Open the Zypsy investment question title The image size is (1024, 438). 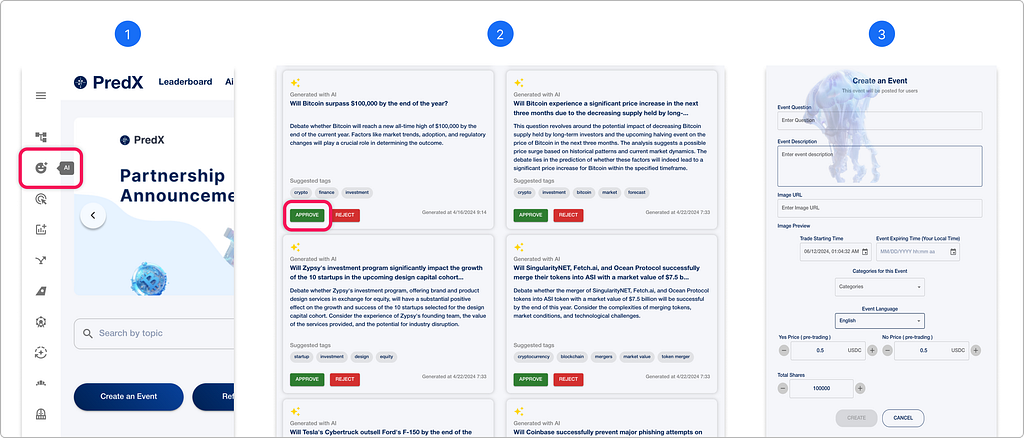[x=386, y=272]
